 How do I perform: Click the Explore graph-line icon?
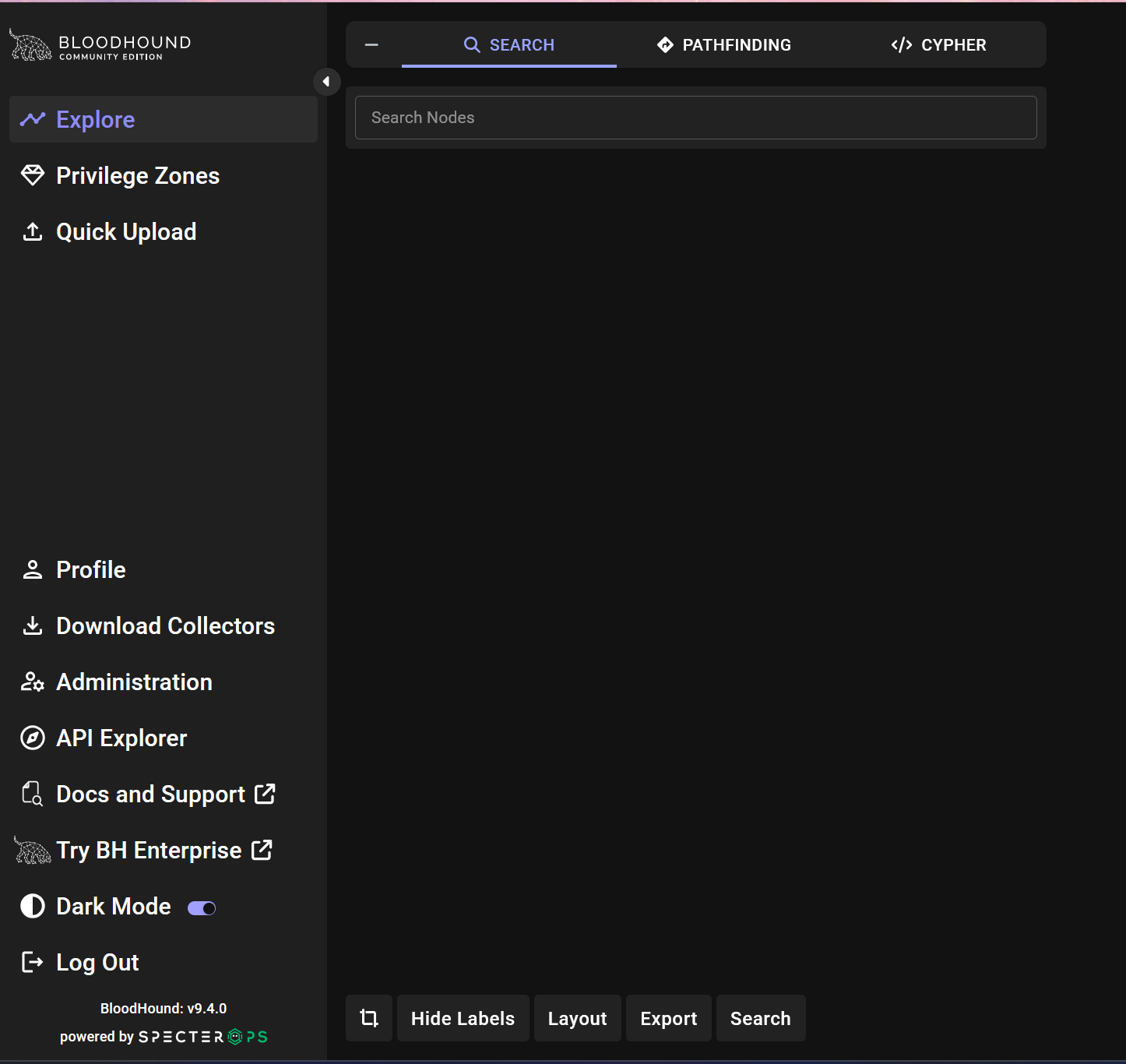coord(33,119)
